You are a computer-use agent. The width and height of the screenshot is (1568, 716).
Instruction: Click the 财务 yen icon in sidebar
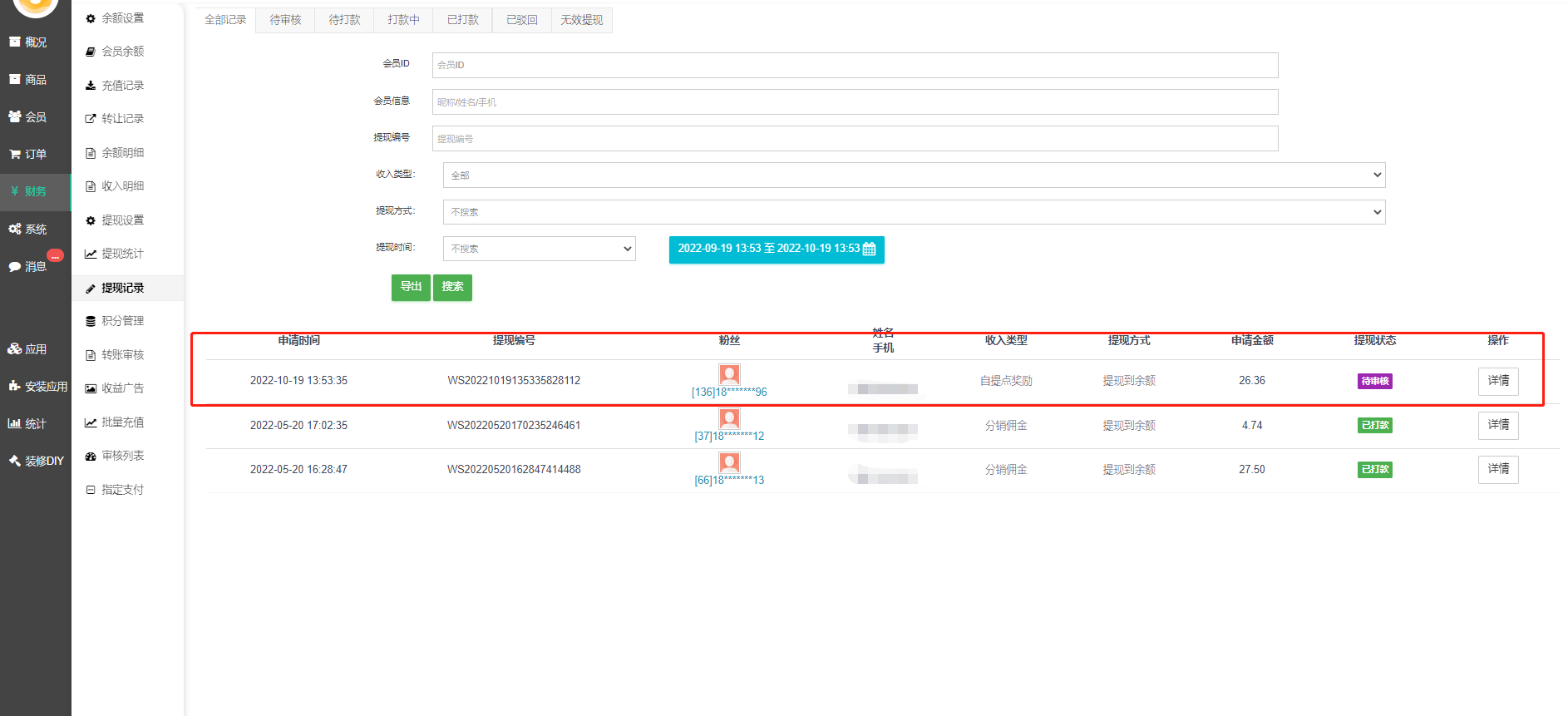(14, 191)
